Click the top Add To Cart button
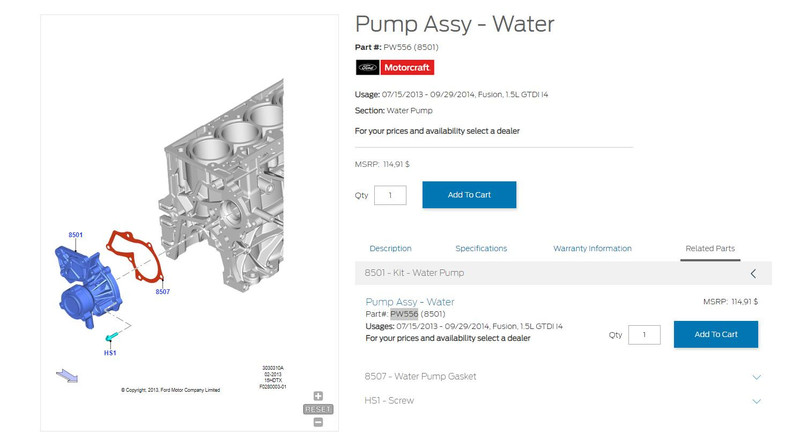Viewport: 800px width, 432px height. pyautogui.click(x=469, y=195)
